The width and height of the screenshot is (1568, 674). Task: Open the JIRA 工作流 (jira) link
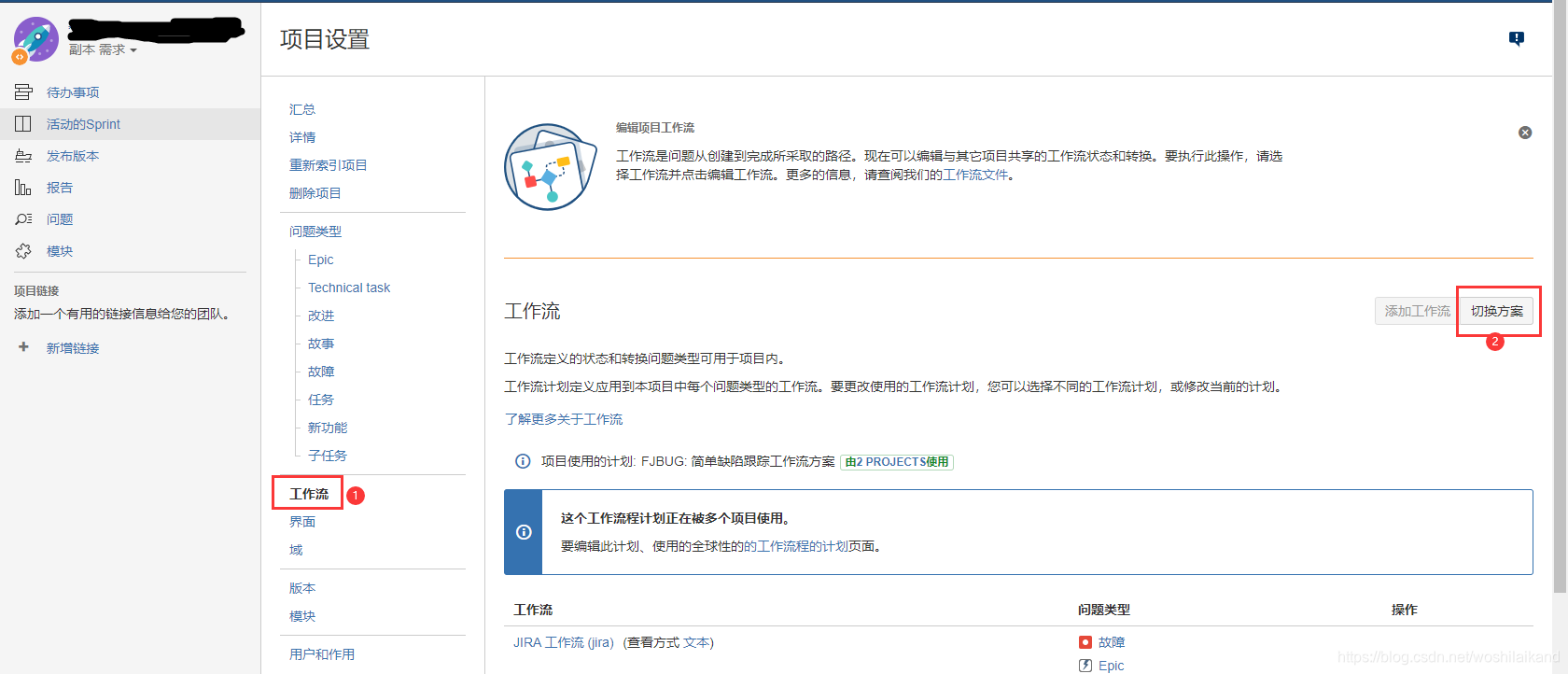click(564, 642)
